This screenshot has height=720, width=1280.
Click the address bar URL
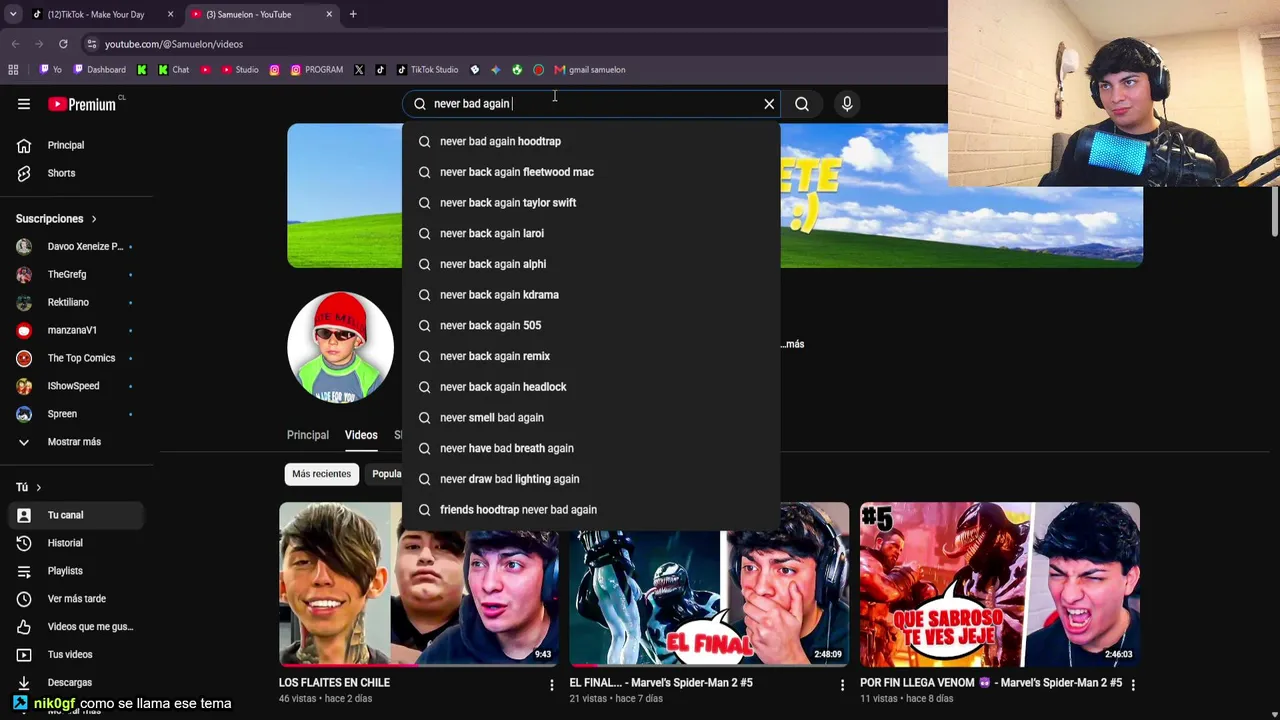(174, 44)
